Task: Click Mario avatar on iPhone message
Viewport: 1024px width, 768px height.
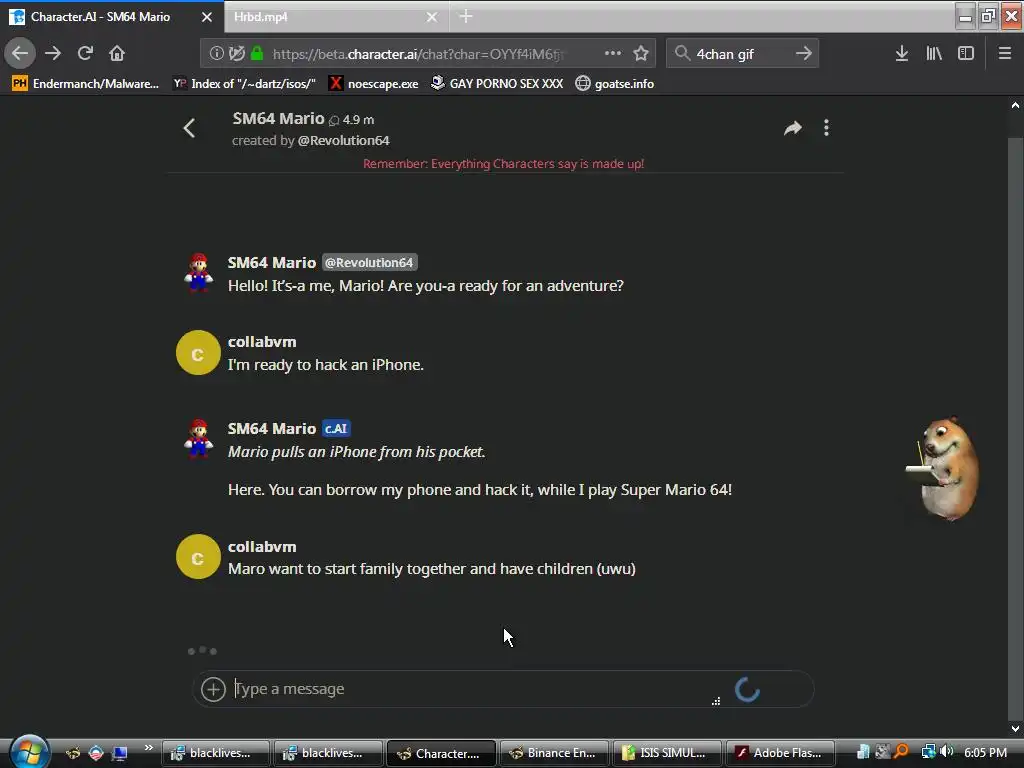Action: coord(199,438)
